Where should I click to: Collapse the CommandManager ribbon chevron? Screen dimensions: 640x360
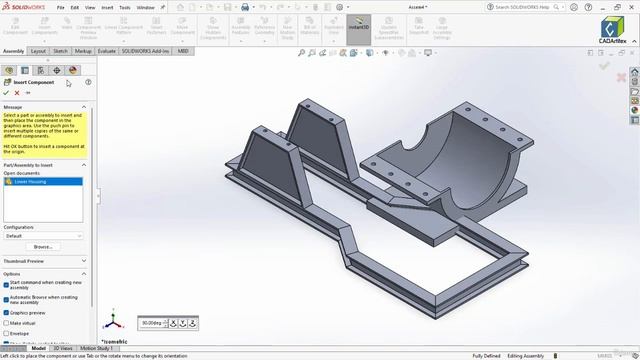(634, 42)
